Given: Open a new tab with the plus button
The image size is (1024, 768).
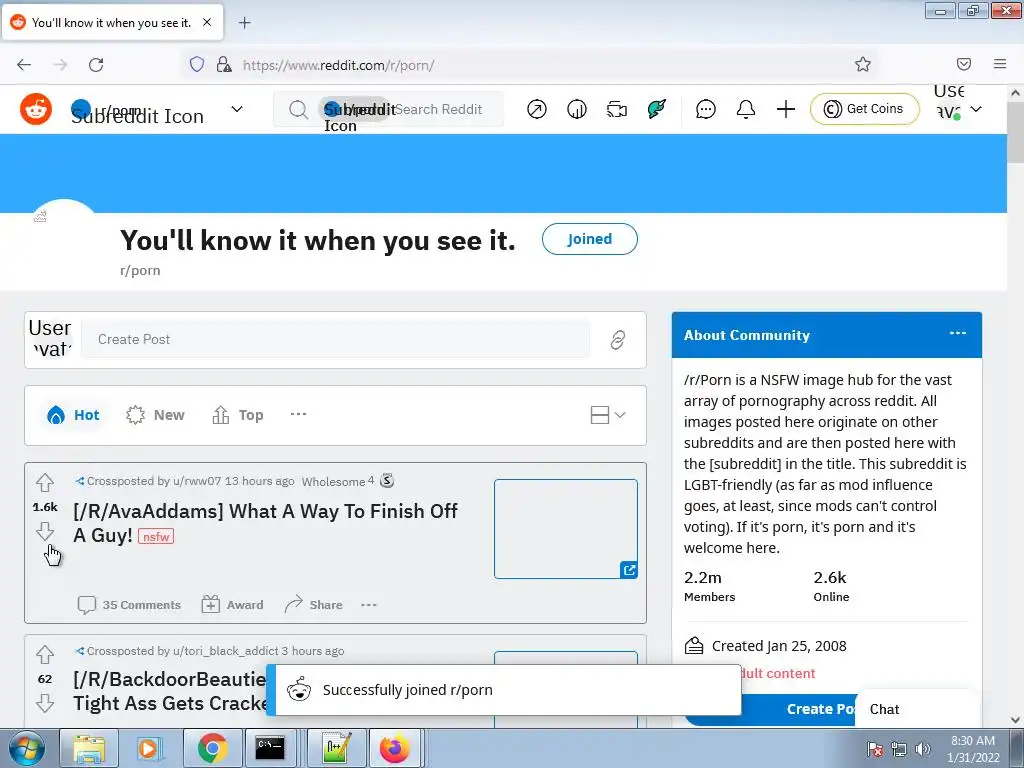Looking at the screenshot, I should click(x=244, y=23).
